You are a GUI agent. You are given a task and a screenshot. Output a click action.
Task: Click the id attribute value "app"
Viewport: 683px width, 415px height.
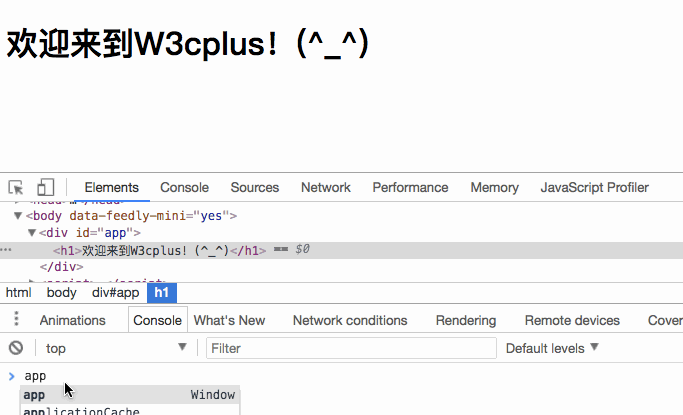click(x=115, y=233)
